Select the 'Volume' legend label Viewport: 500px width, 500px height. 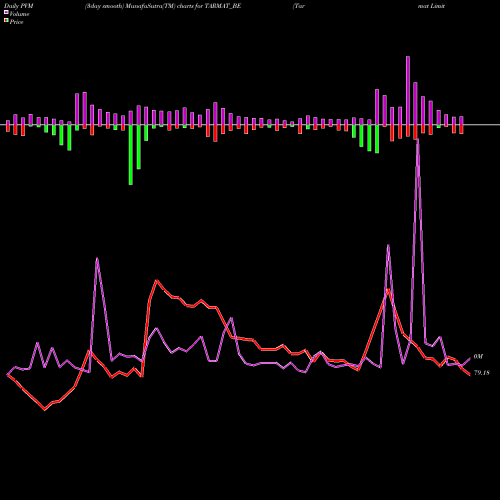point(19,14)
